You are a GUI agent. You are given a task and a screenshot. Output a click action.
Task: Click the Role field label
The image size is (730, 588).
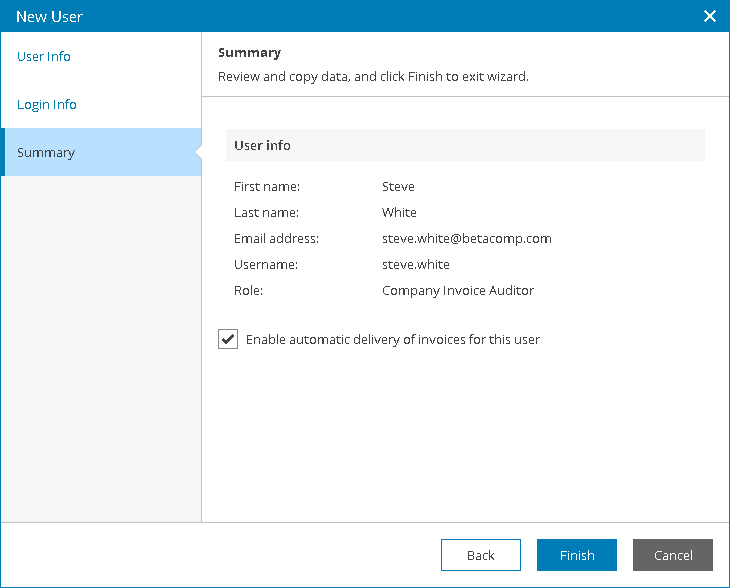pyautogui.click(x=248, y=291)
